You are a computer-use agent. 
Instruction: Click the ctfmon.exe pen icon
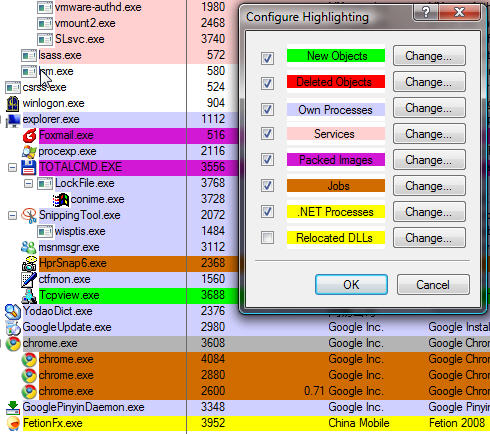(29, 280)
